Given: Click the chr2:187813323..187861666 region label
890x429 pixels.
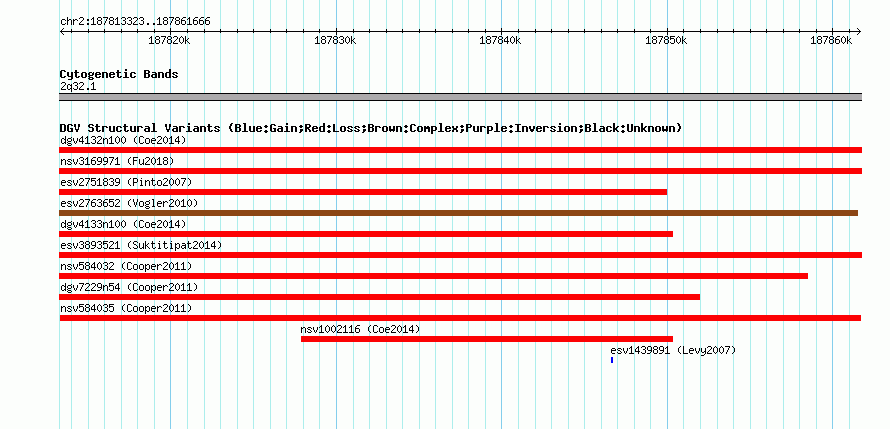Looking at the screenshot, I should click(x=135, y=22).
